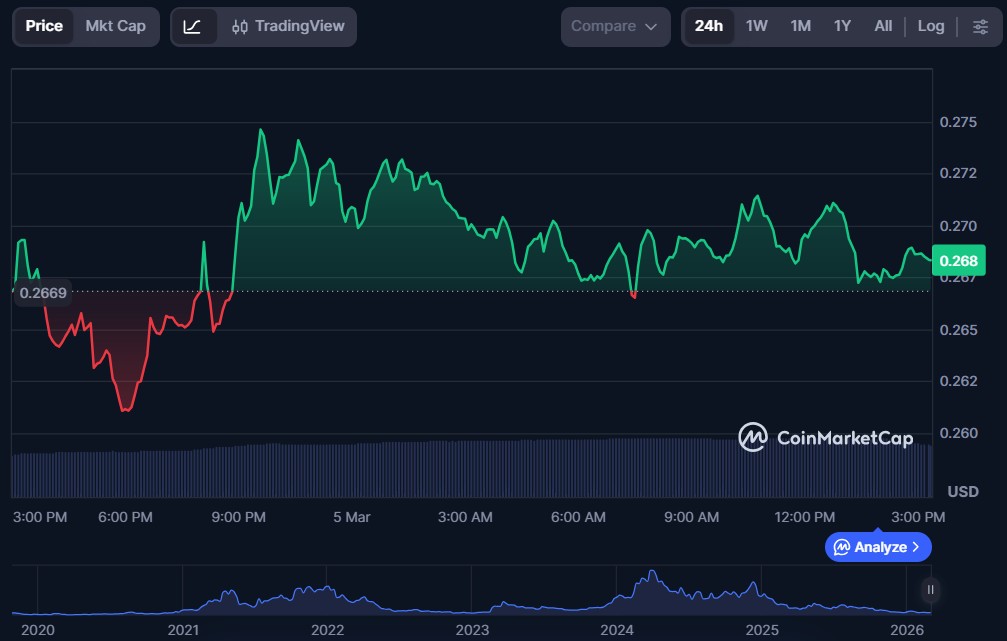1007x641 pixels.
Task: Click the Analyze sparkle icon
Action: pyautogui.click(x=842, y=547)
